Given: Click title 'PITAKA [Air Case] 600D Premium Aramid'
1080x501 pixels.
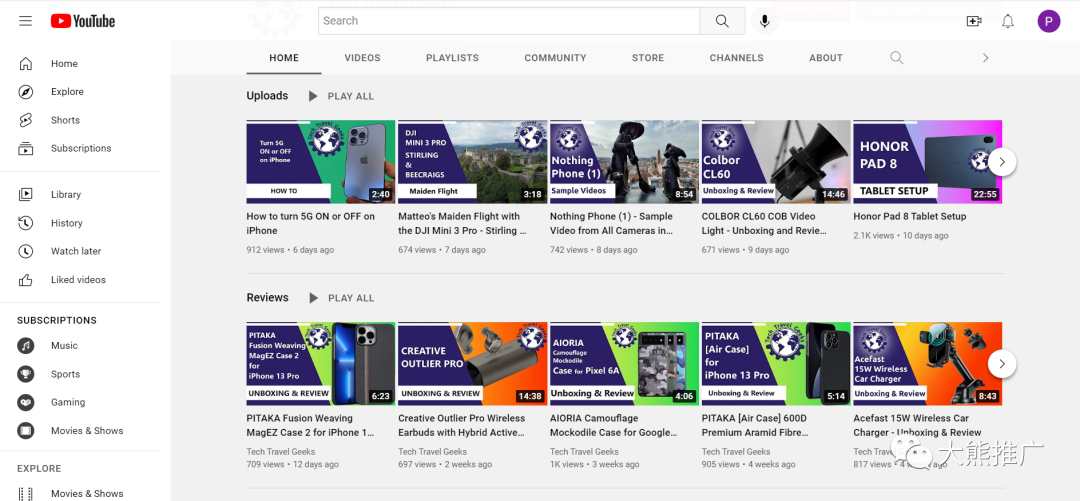Looking at the screenshot, I should 755,425.
